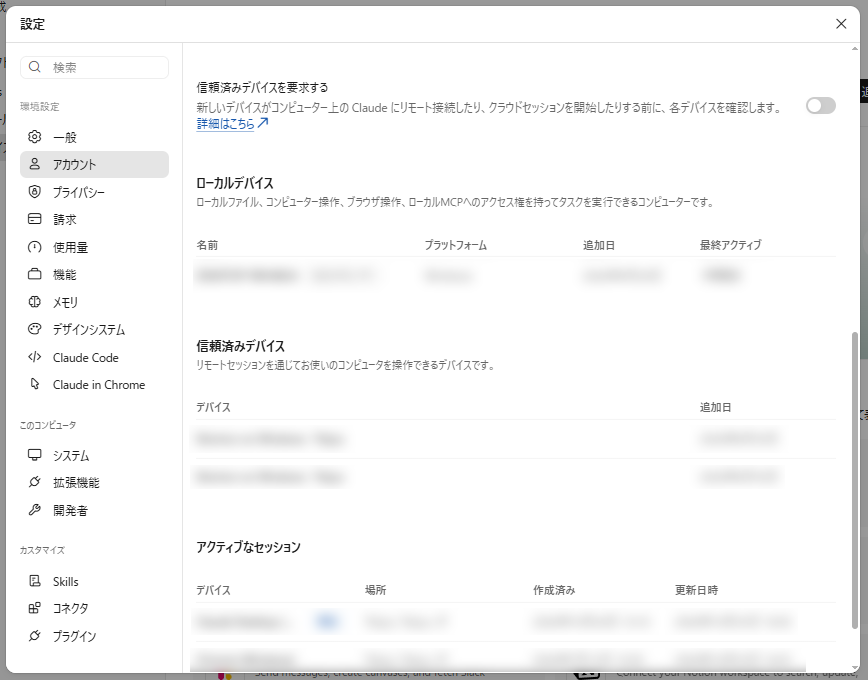Open the 機能 settings section

tap(94, 275)
